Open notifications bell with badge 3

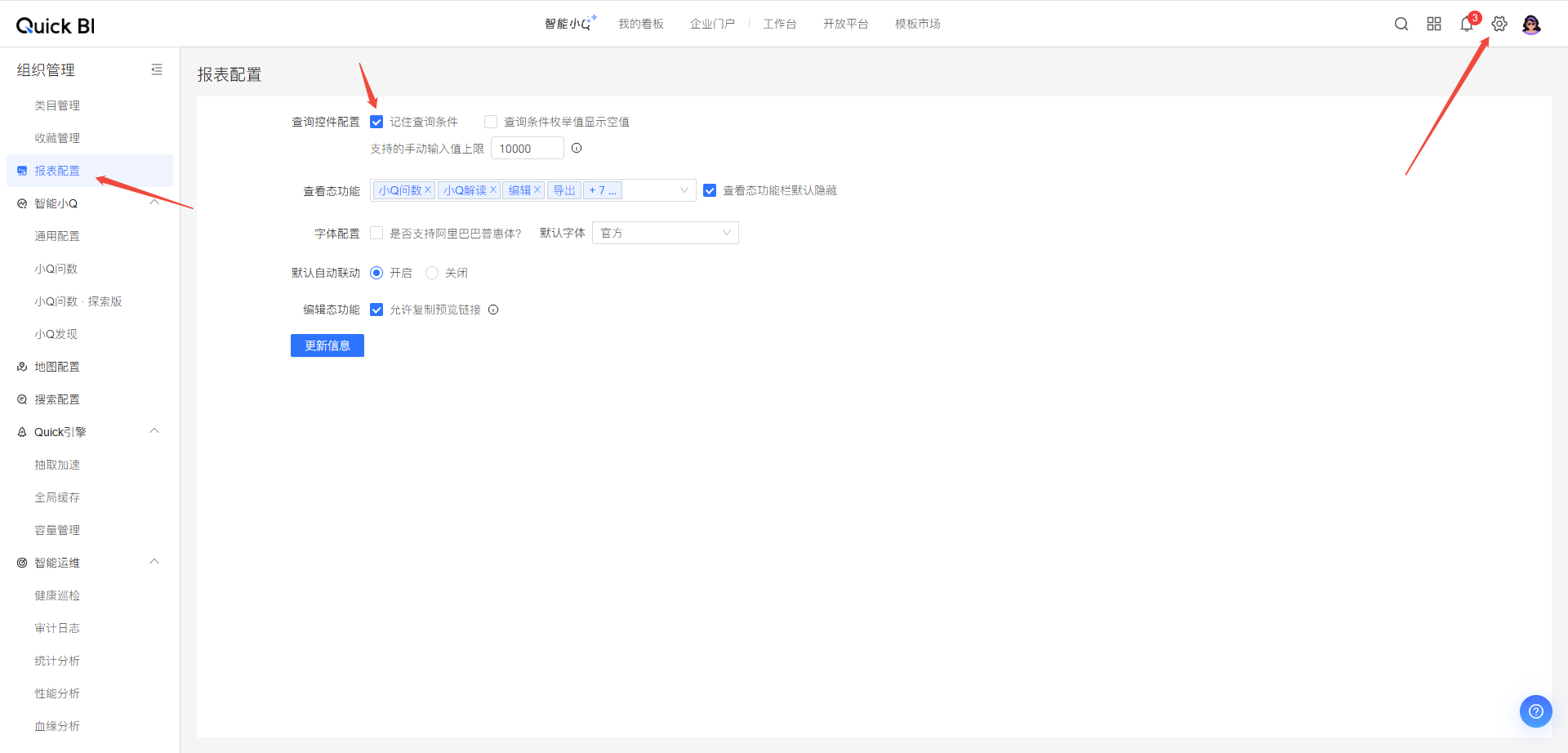(x=1467, y=24)
